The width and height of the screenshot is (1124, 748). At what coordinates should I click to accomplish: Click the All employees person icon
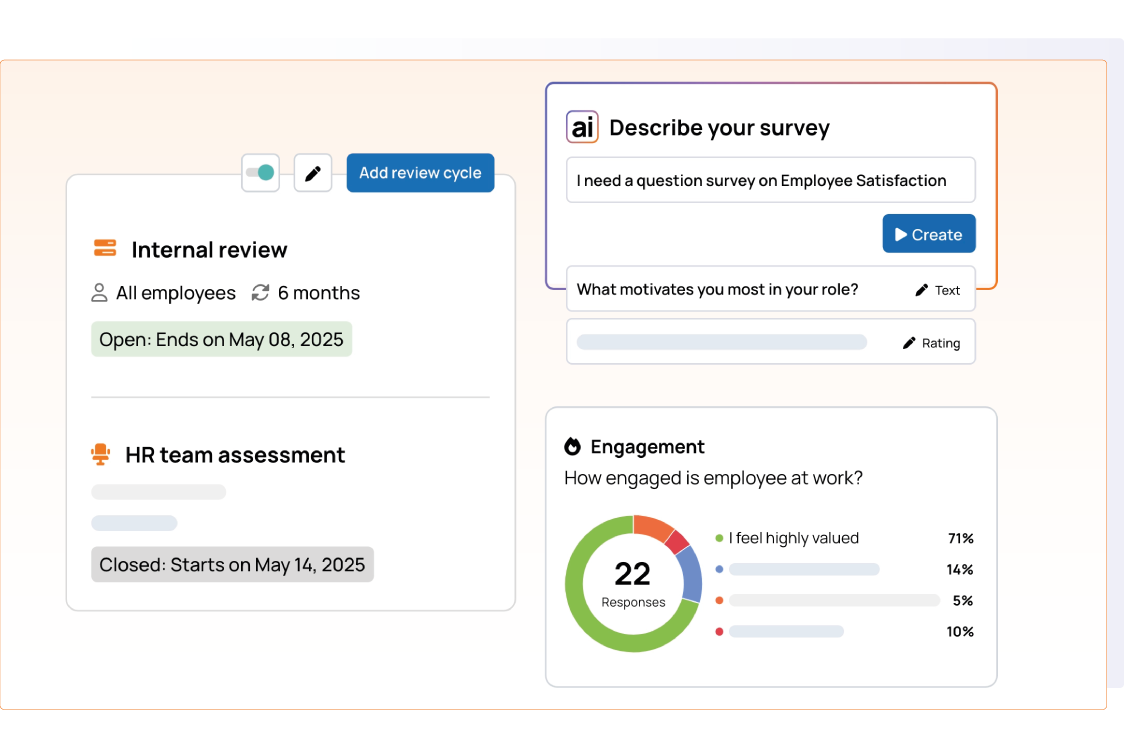[x=99, y=293]
